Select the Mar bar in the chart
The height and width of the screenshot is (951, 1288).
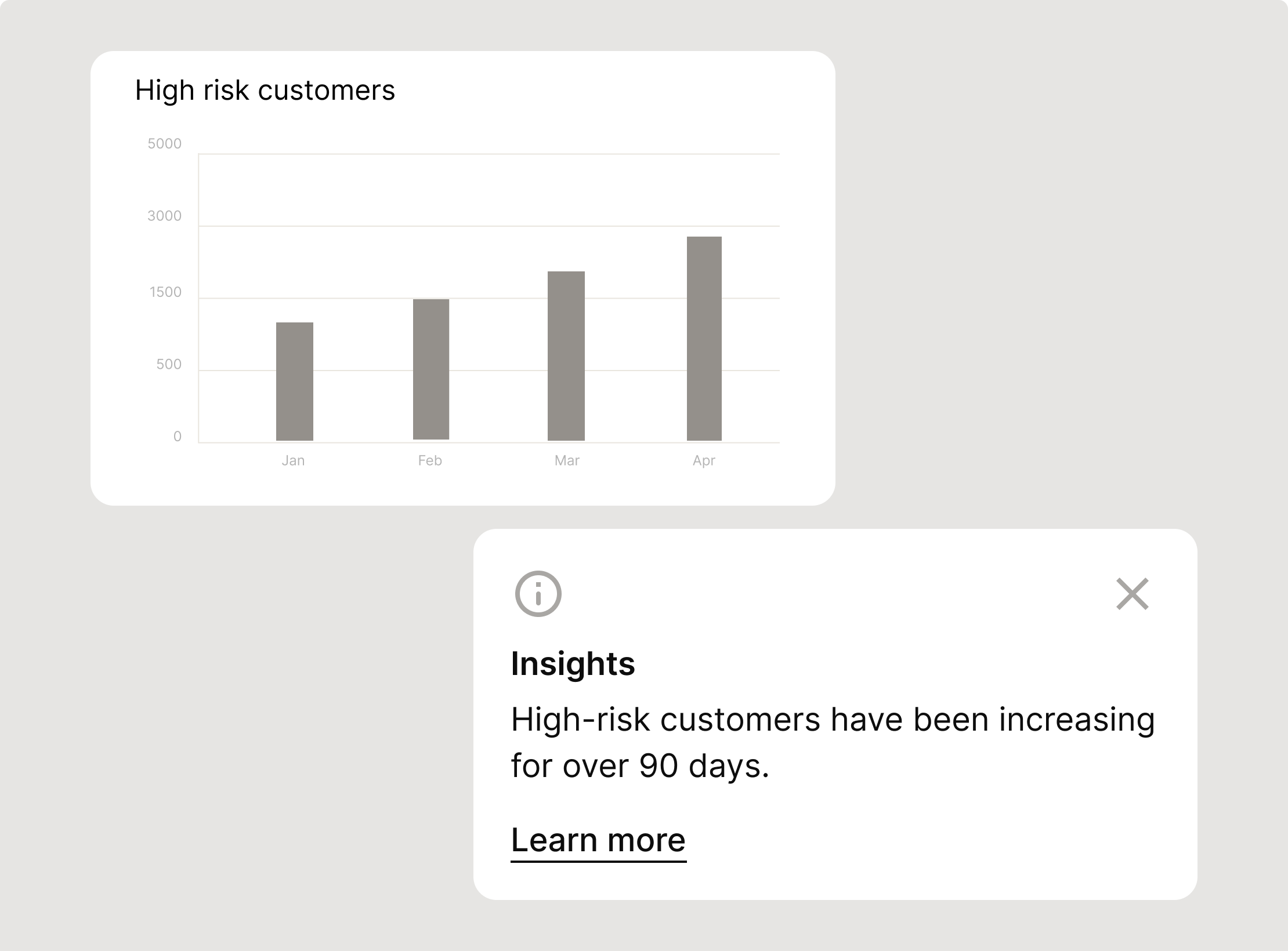pos(566,356)
